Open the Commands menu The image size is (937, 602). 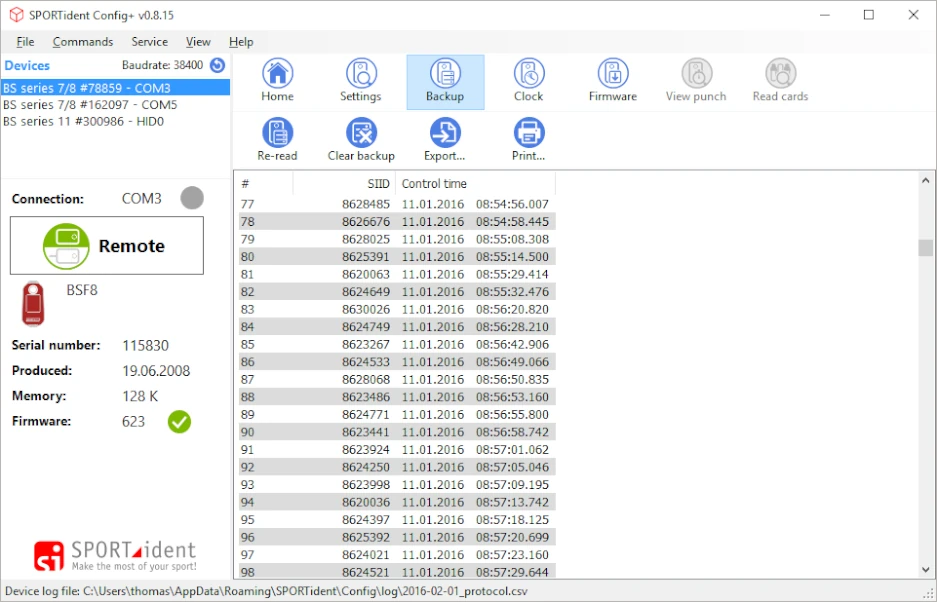point(82,42)
